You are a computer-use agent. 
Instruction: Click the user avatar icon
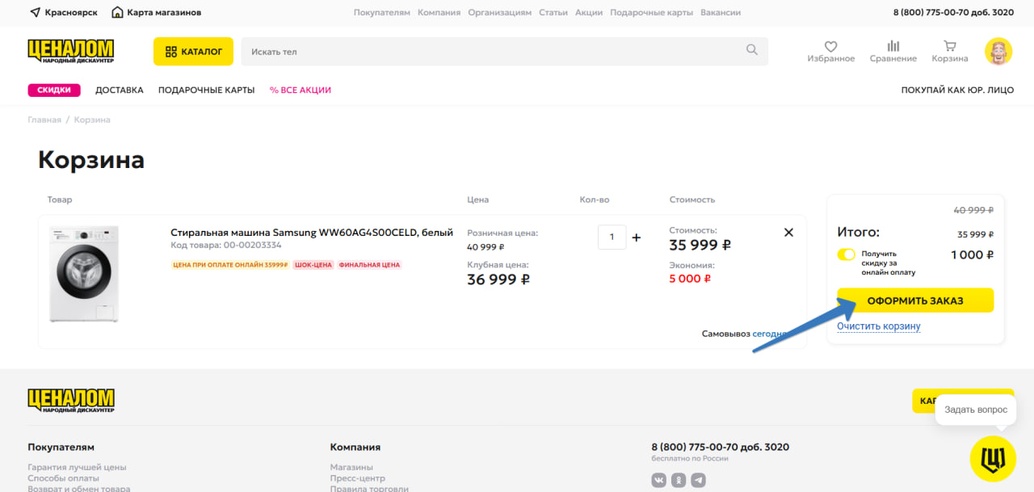click(x=998, y=51)
